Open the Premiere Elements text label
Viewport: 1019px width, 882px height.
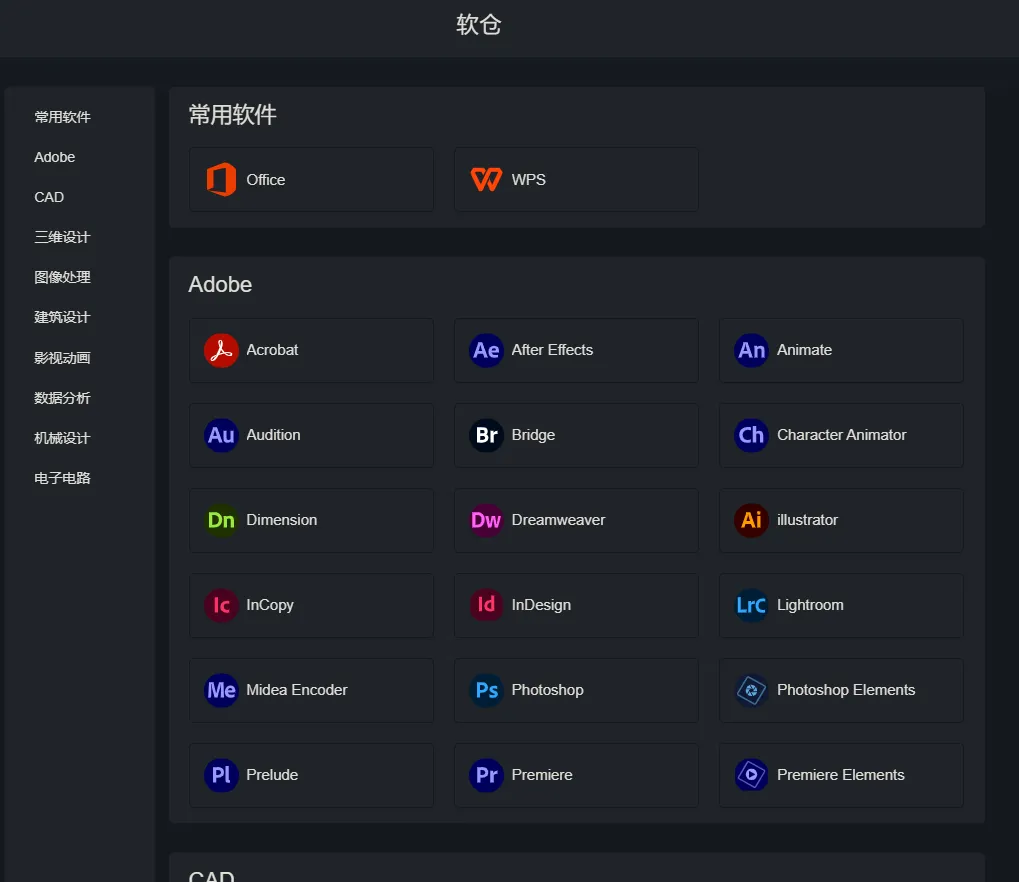pyautogui.click(x=841, y=776)
